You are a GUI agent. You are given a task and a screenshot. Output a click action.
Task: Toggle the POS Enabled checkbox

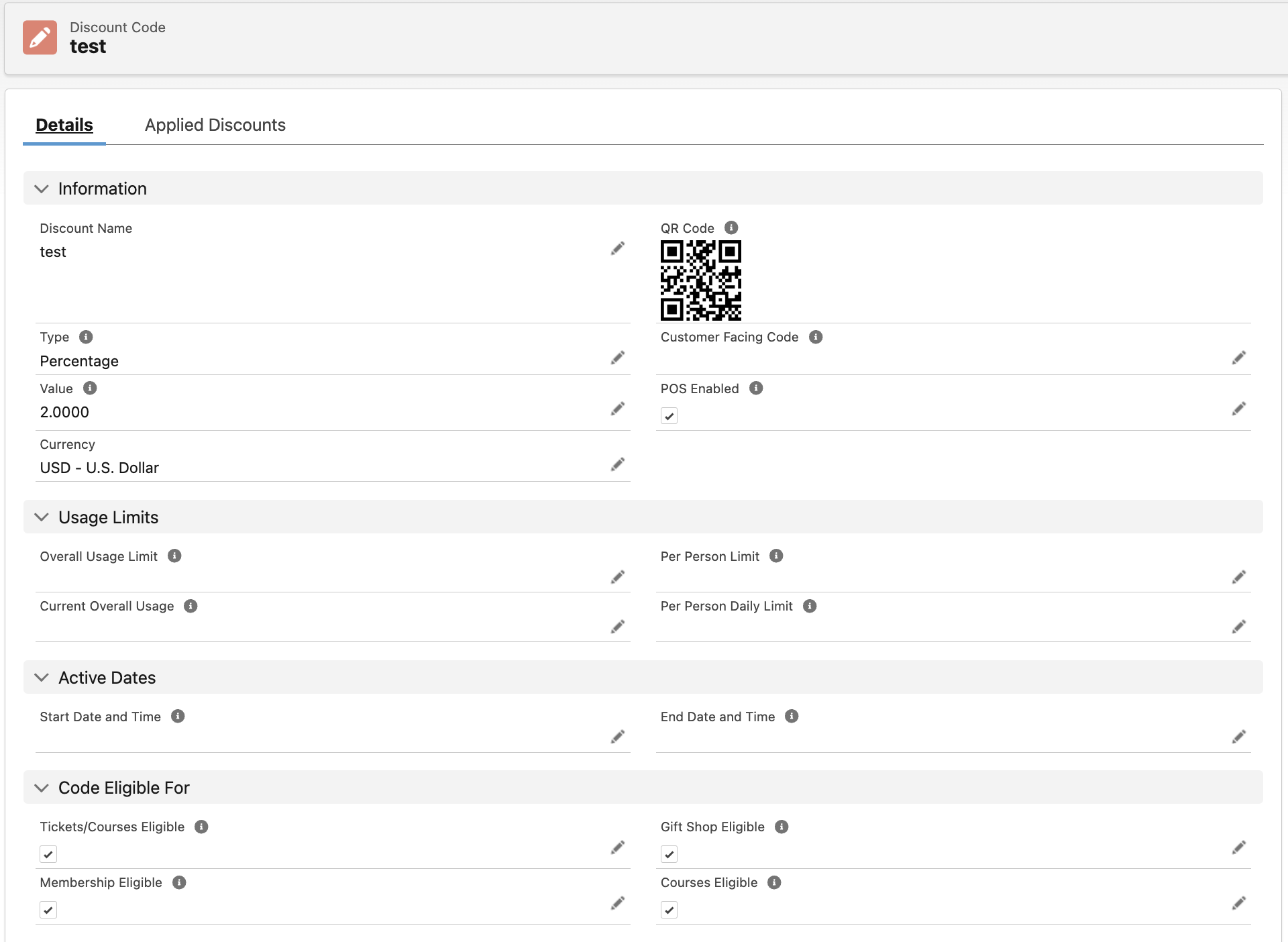(669, 416)
